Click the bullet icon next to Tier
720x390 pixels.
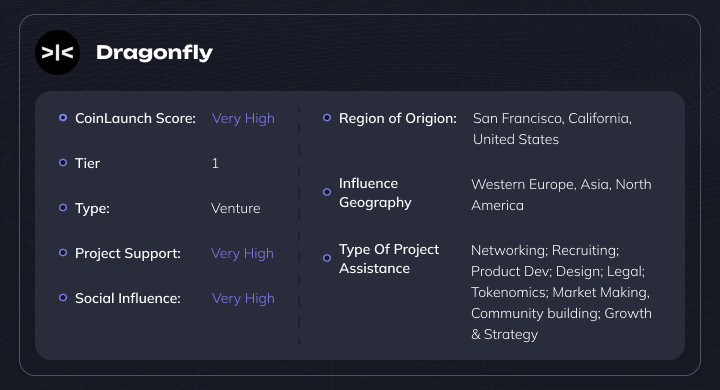tap(63, 163)
